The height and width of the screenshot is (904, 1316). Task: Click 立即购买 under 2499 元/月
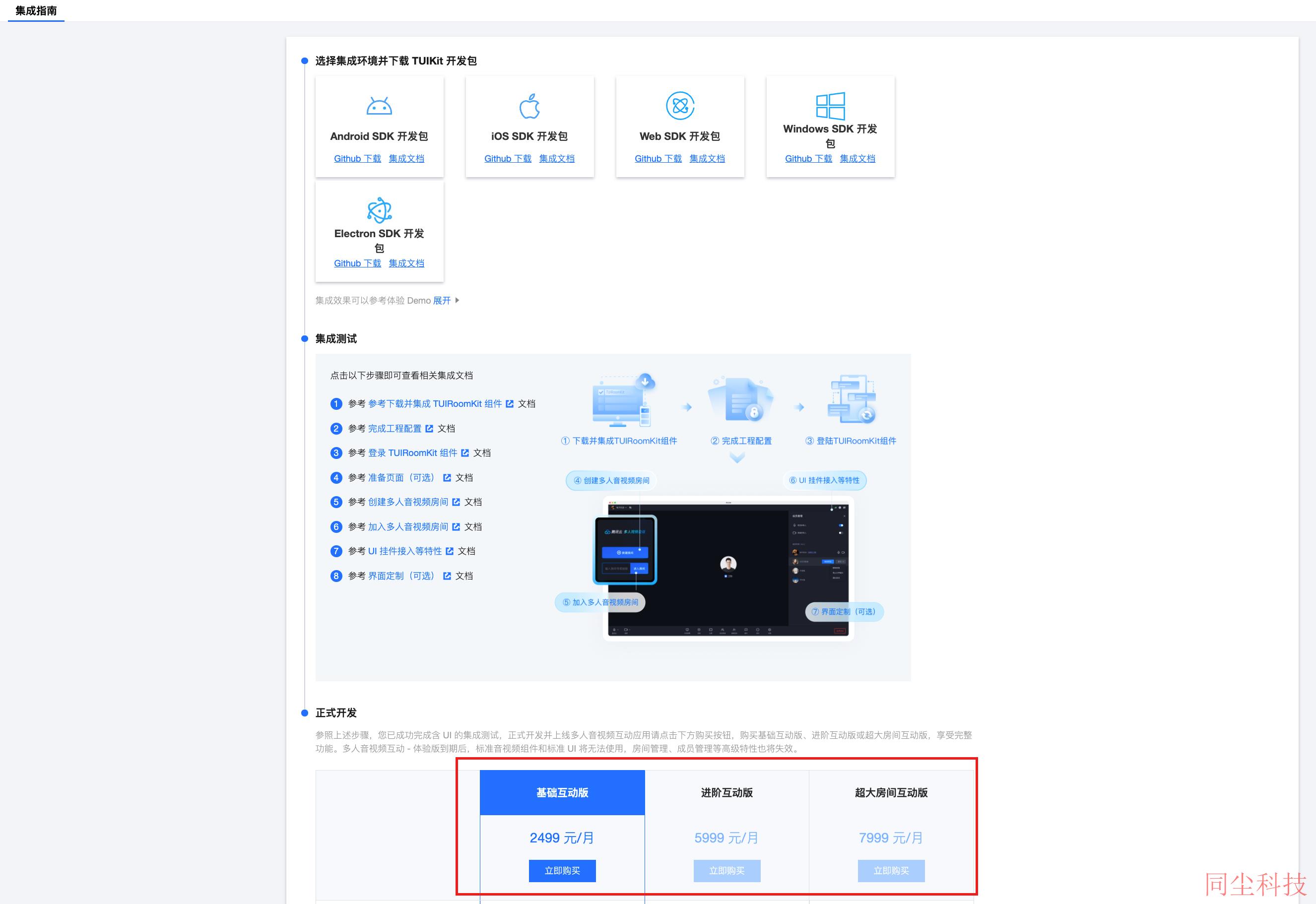562,871
